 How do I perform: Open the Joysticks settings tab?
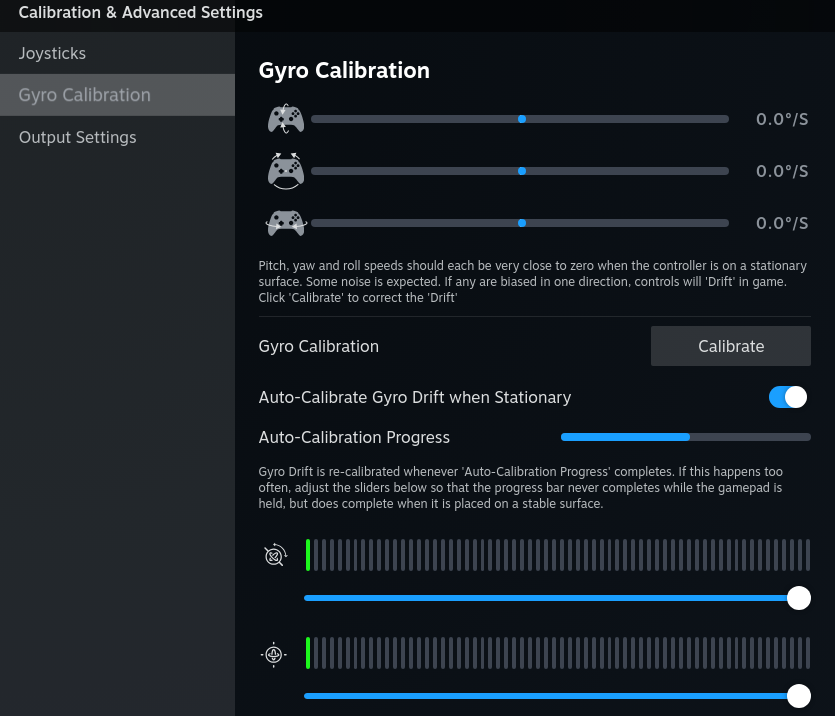click(x=52, y=53)
